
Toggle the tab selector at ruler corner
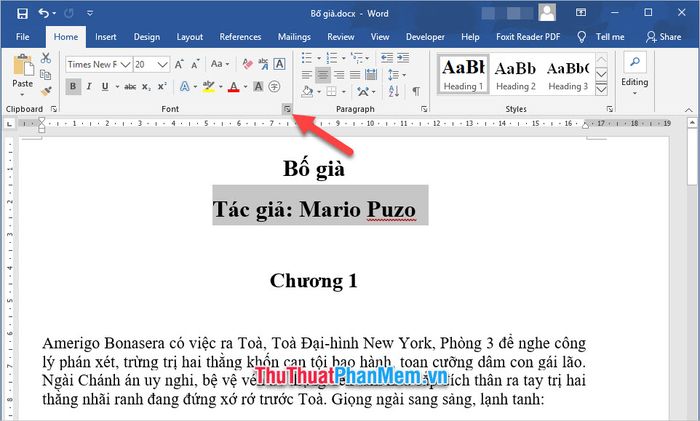(9, 124)
